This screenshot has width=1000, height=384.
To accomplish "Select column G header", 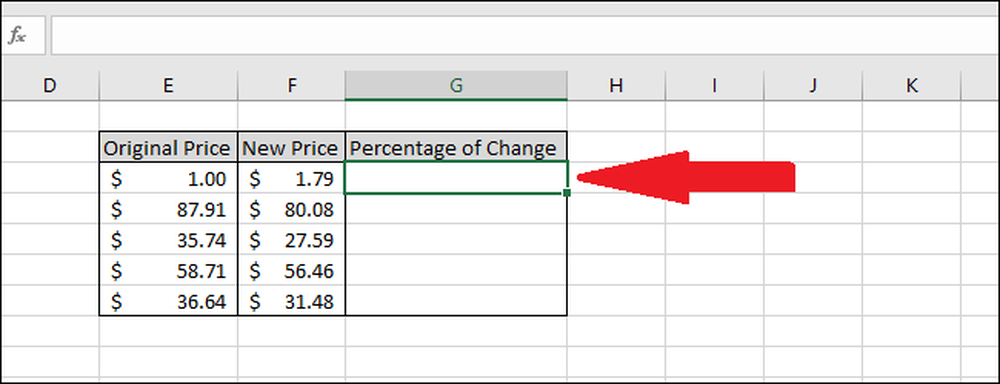I will (456, 85).
